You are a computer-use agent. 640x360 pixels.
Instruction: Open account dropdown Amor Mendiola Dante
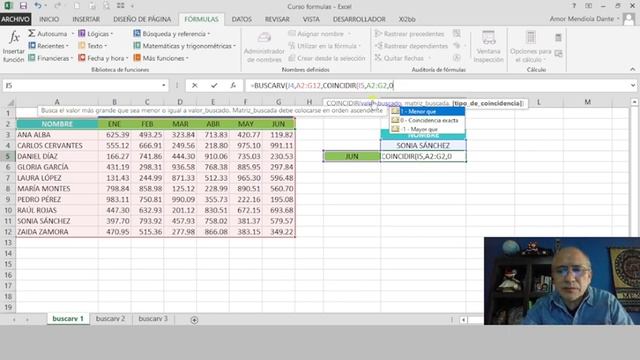click(x=585, y=19)
